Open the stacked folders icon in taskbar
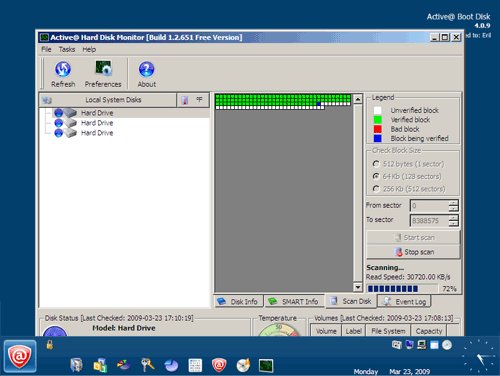This screenshot has height=376, width=500. point(100,365)
